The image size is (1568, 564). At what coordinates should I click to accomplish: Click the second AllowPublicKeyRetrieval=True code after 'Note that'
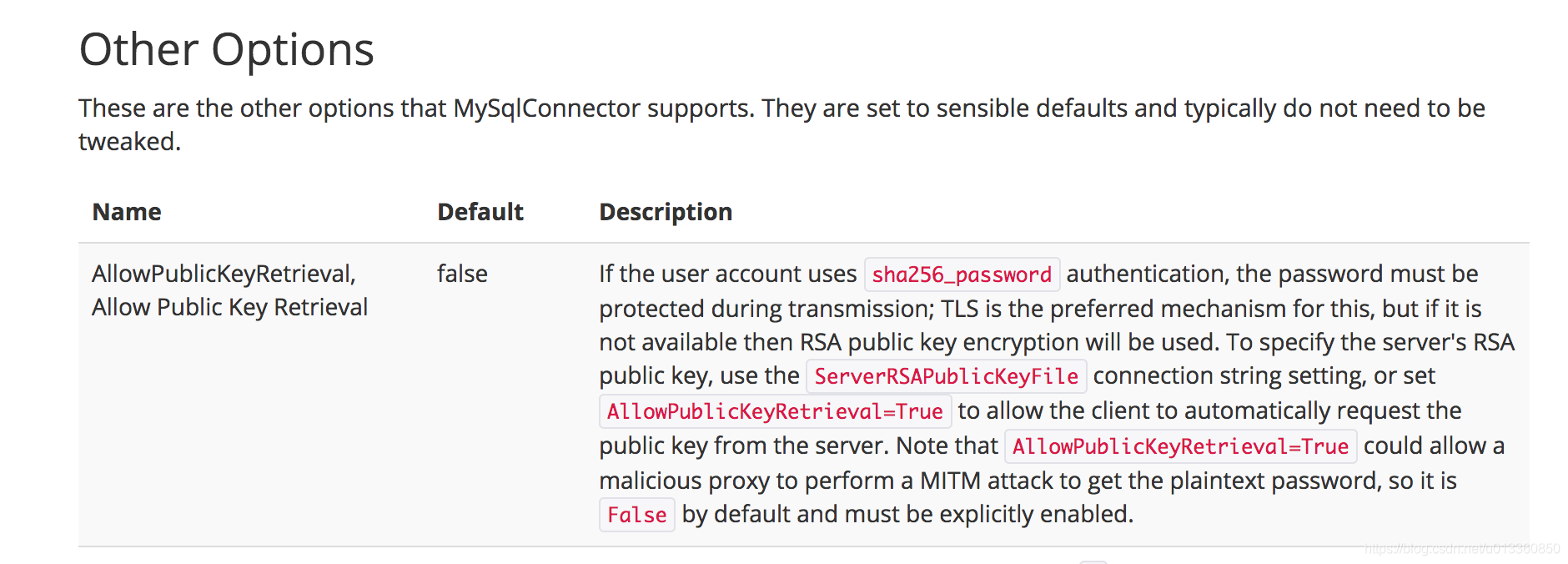(x=1180, y=446)
